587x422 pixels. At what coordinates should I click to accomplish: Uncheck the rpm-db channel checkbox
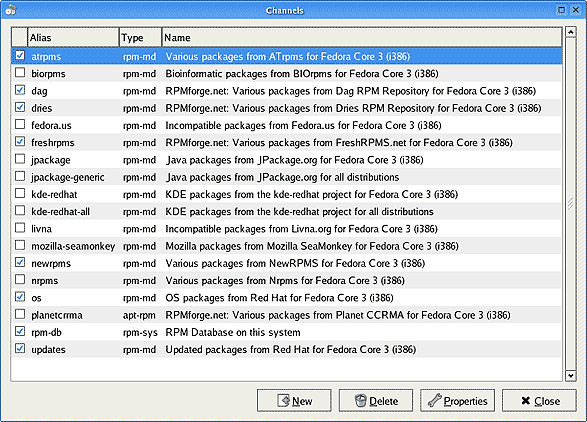[20, 331]
